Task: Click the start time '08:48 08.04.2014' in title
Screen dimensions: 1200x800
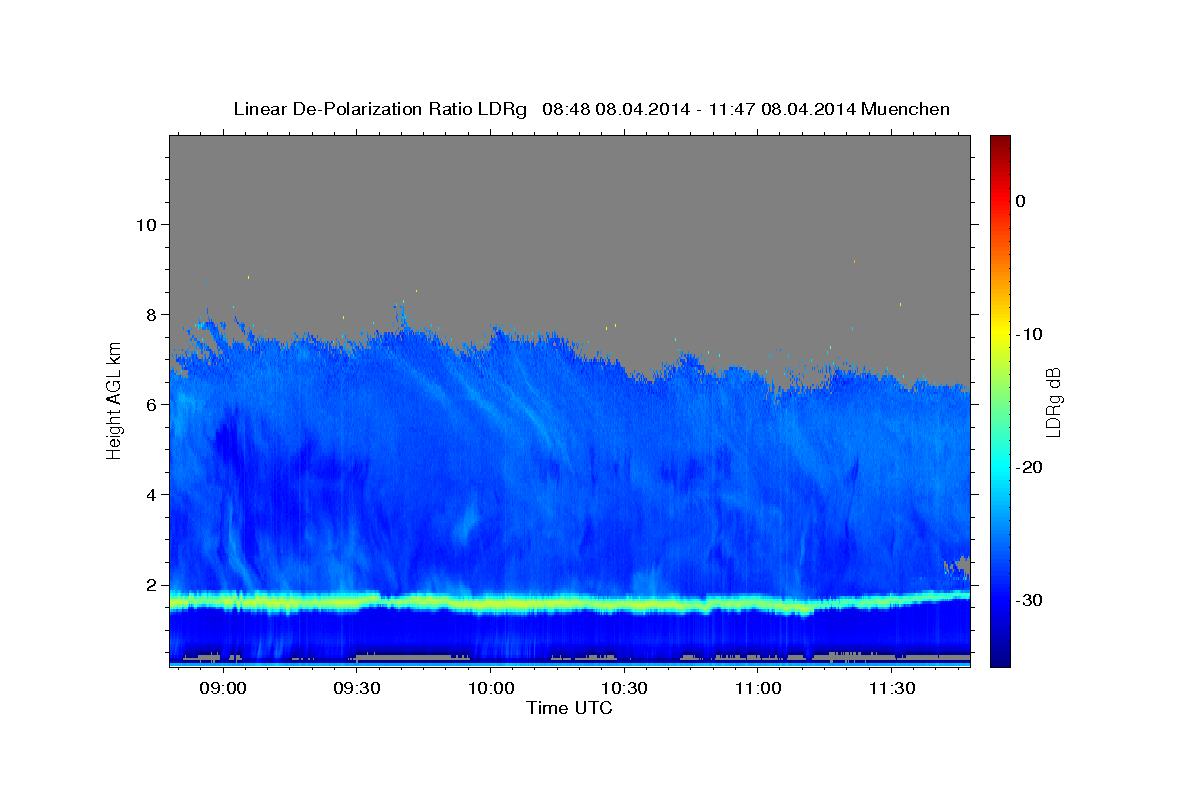Action: point(615,109)
